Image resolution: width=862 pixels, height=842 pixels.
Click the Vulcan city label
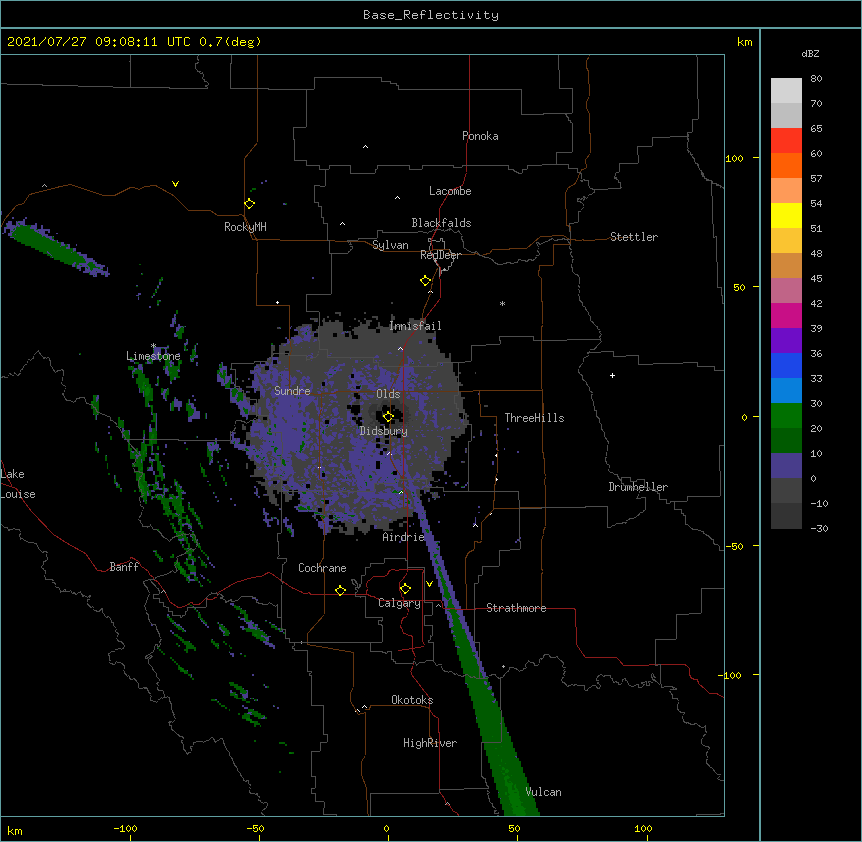[x=543, y=792]
